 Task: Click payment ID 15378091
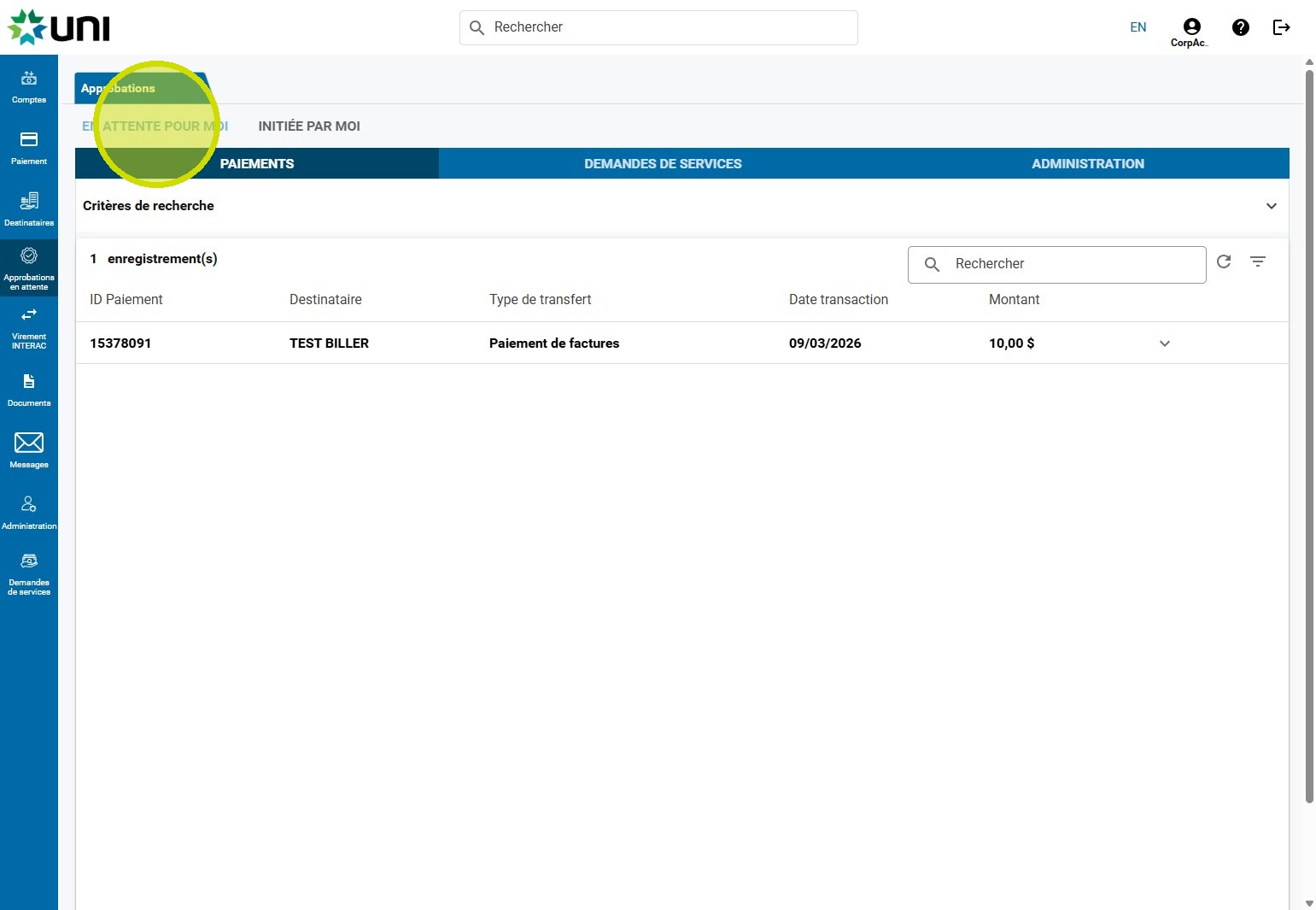[120, 343]
